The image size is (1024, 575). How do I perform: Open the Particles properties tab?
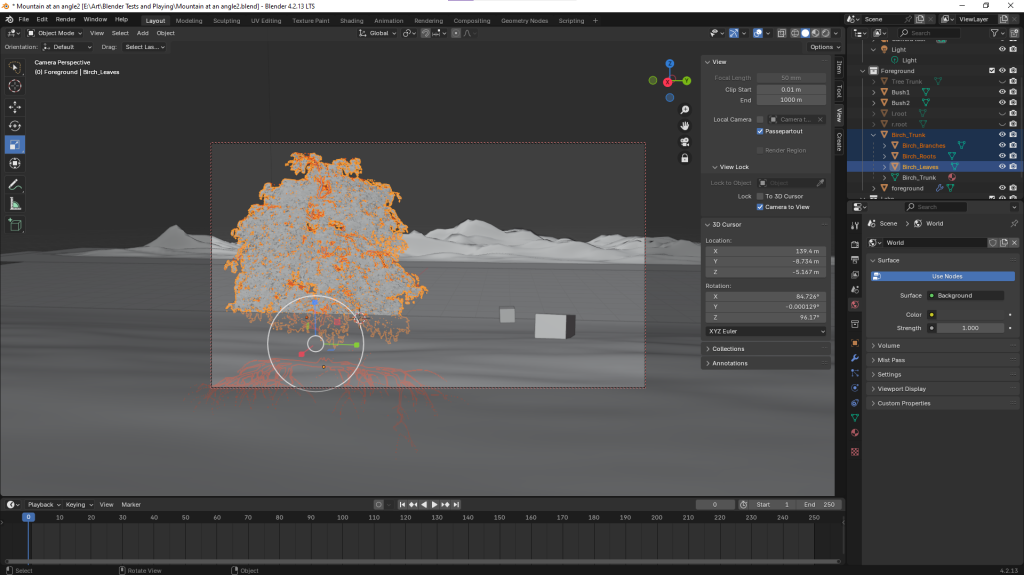[x=855, y=373]
